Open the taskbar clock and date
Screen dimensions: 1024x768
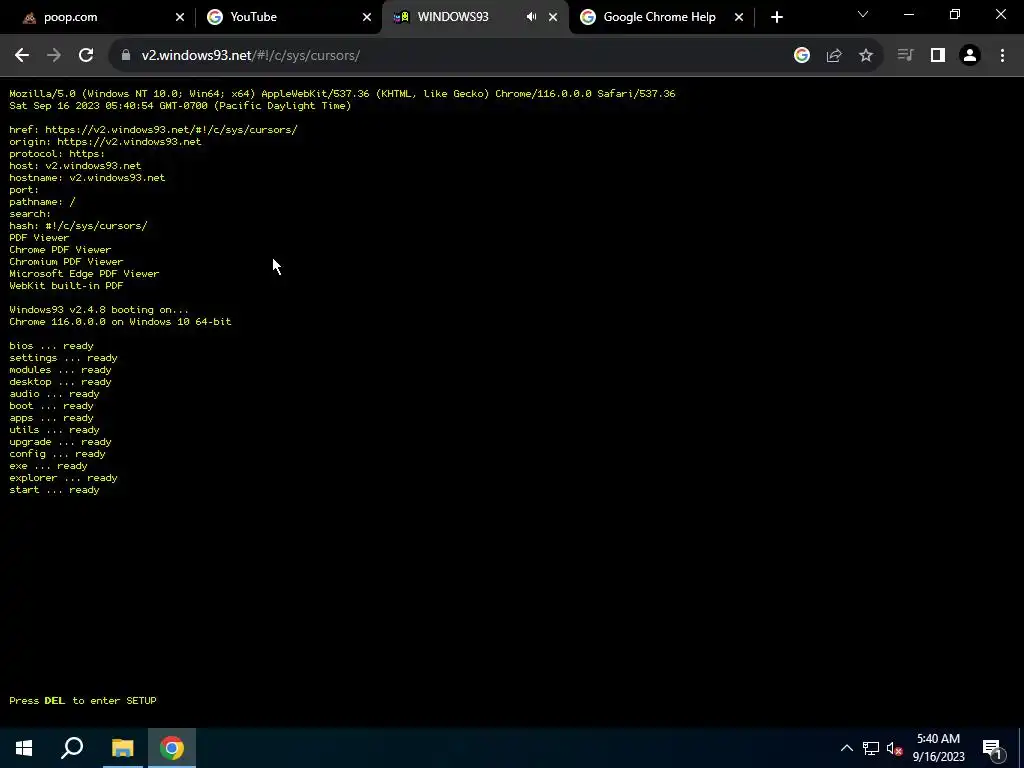[938, 748]
